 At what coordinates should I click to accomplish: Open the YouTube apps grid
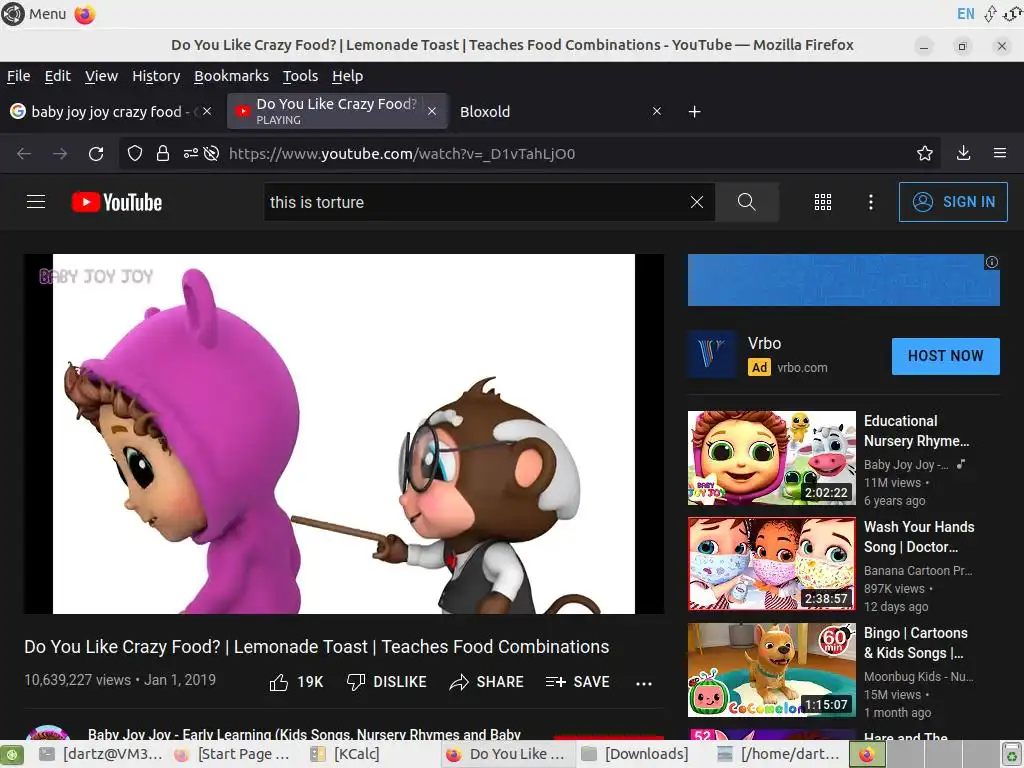(x=823, y=202)
